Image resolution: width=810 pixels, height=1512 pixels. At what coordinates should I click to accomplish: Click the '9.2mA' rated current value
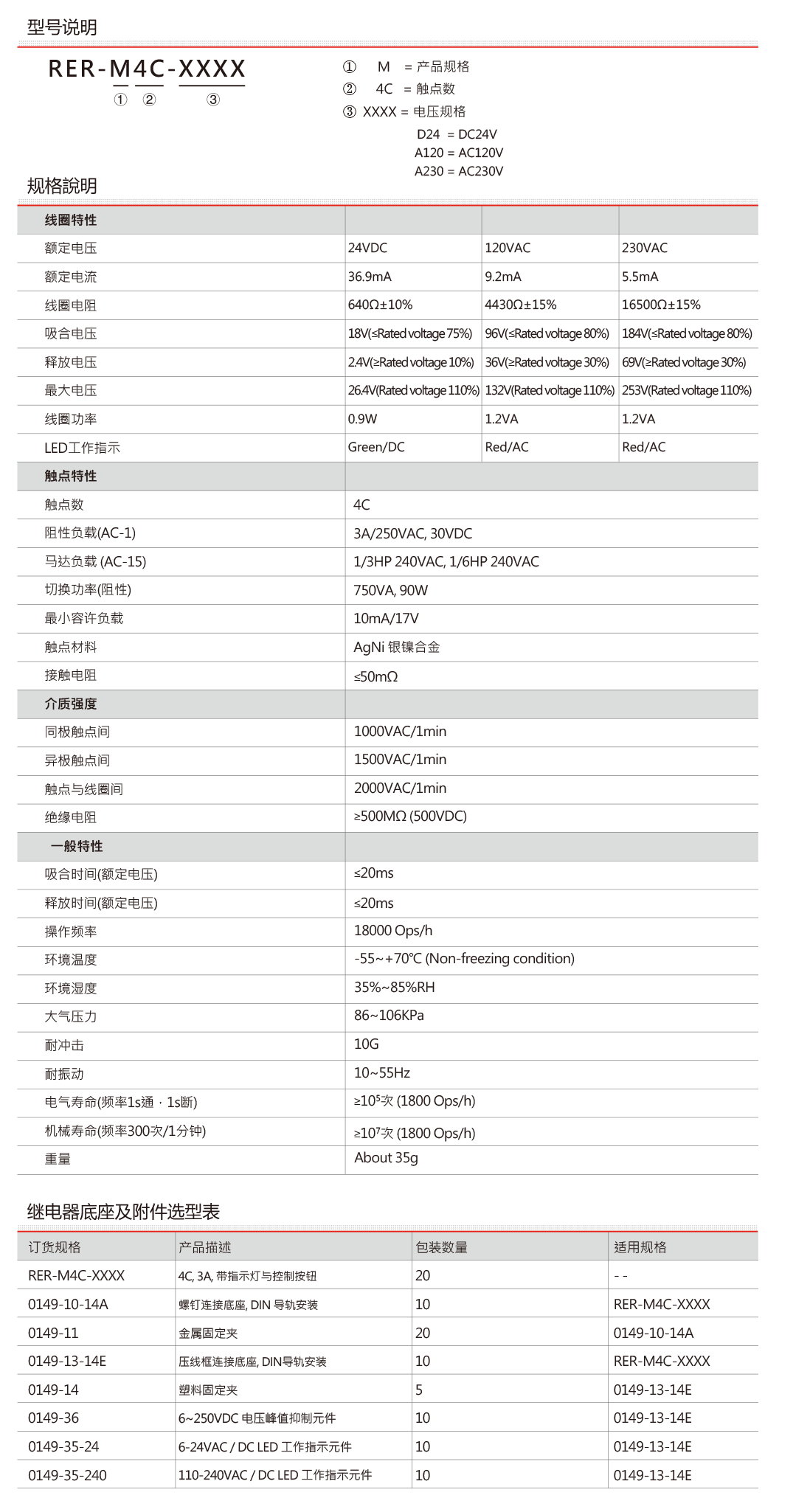coord(503,277)
